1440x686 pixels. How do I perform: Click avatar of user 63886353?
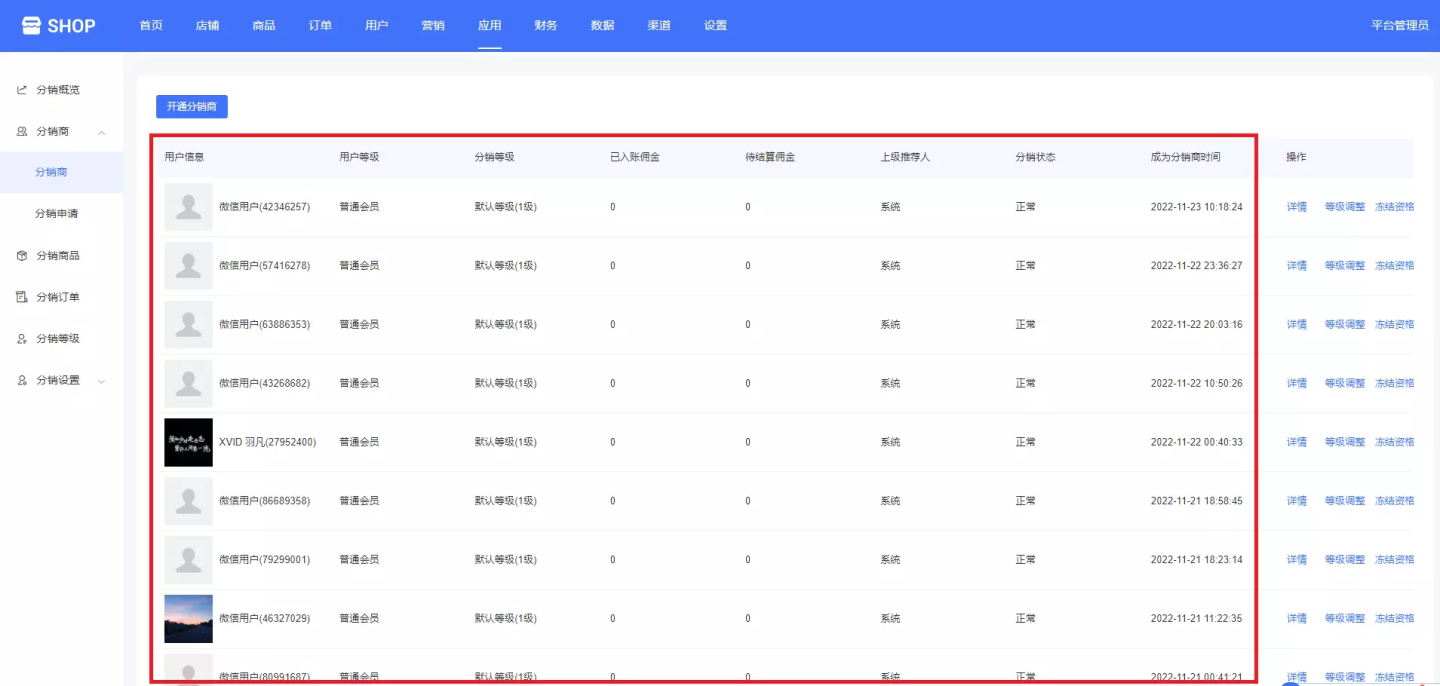(188, 325)
